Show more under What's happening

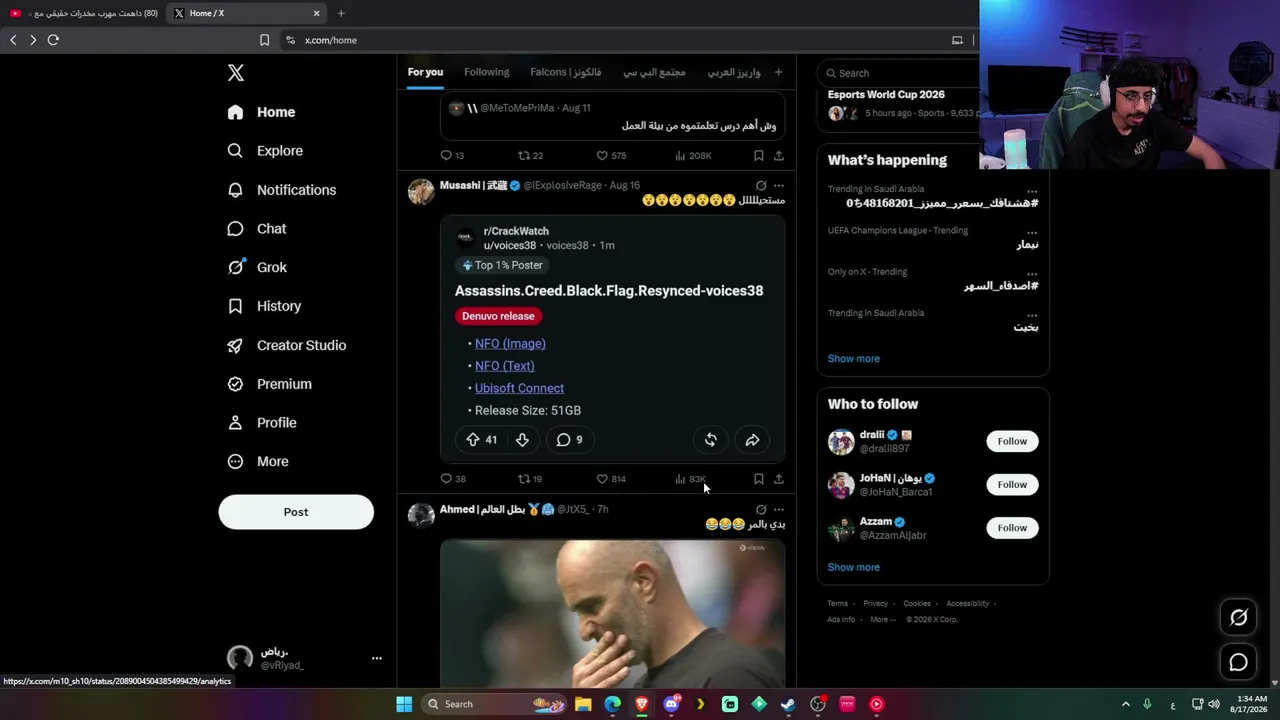coord(853,359)
